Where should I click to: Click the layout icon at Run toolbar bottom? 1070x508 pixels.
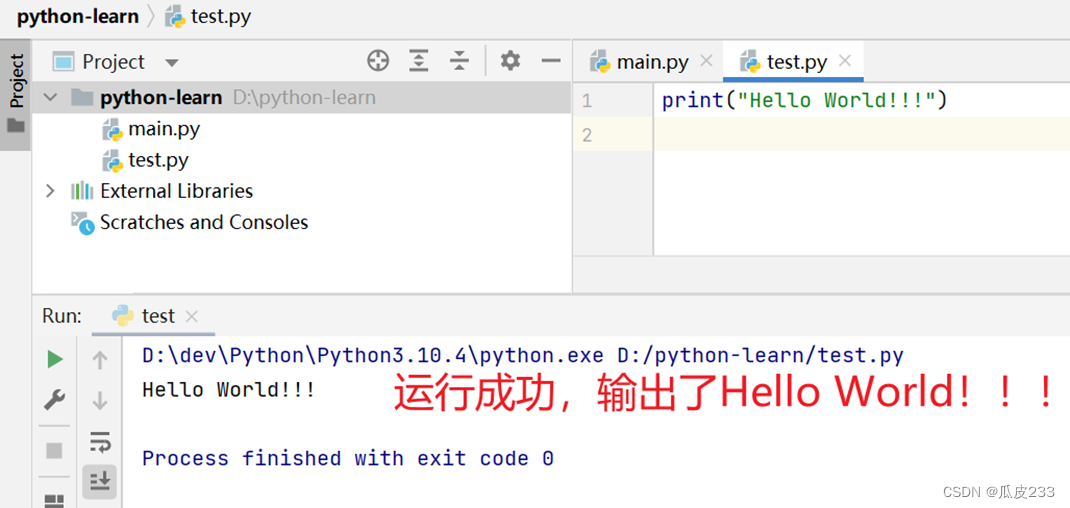coord(54,501)
